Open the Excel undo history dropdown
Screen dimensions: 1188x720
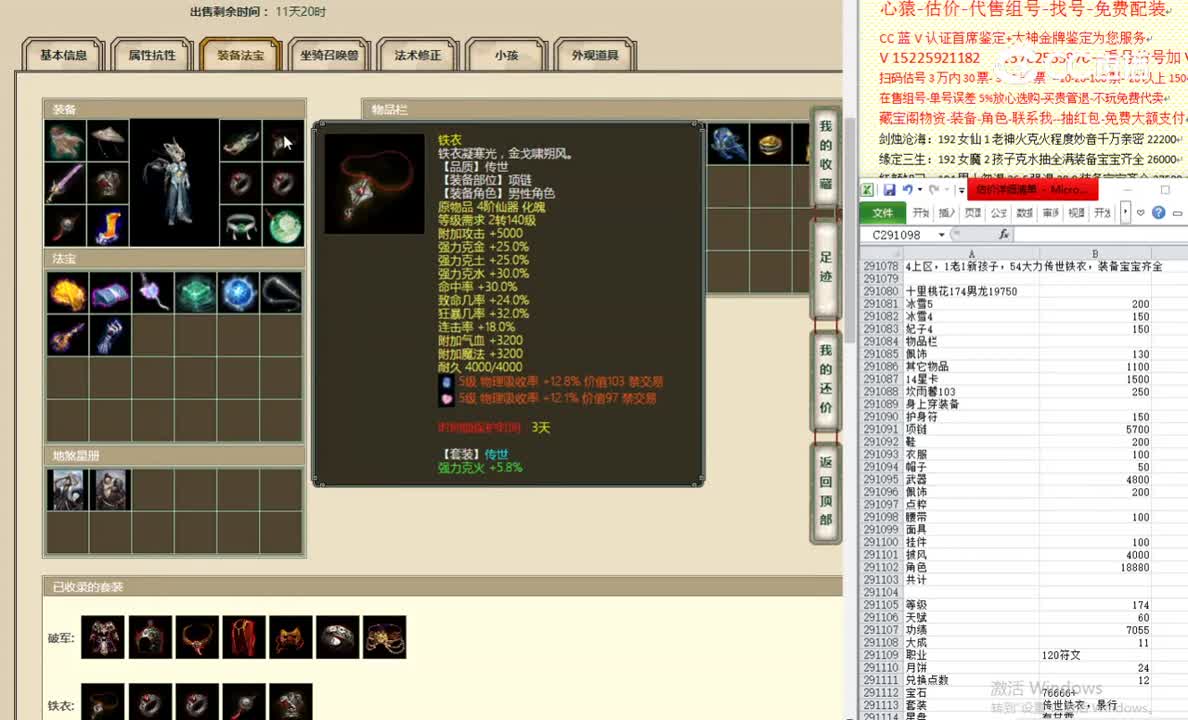(x=920, y=189)
